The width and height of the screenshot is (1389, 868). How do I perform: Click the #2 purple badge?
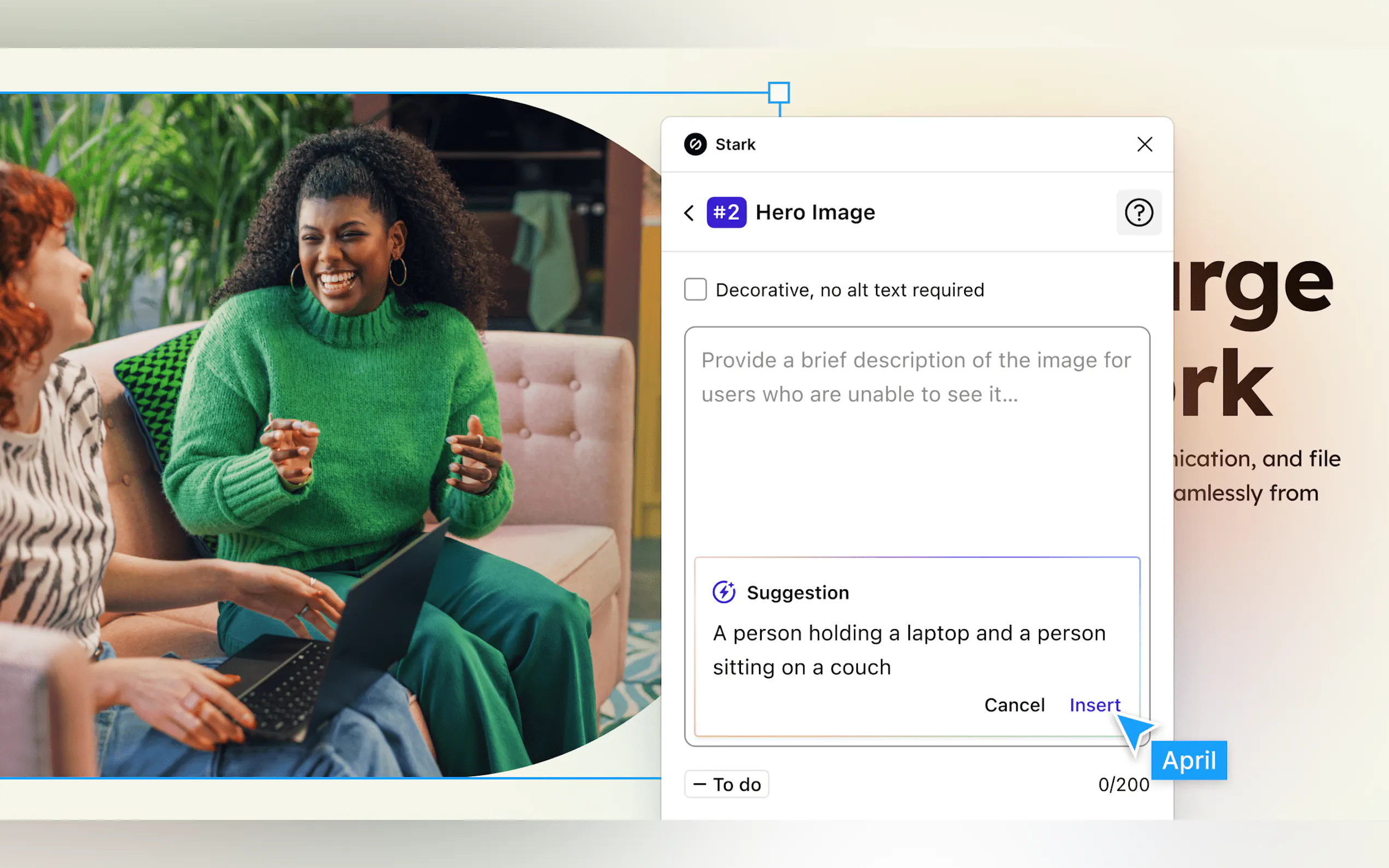pos(726,213)
